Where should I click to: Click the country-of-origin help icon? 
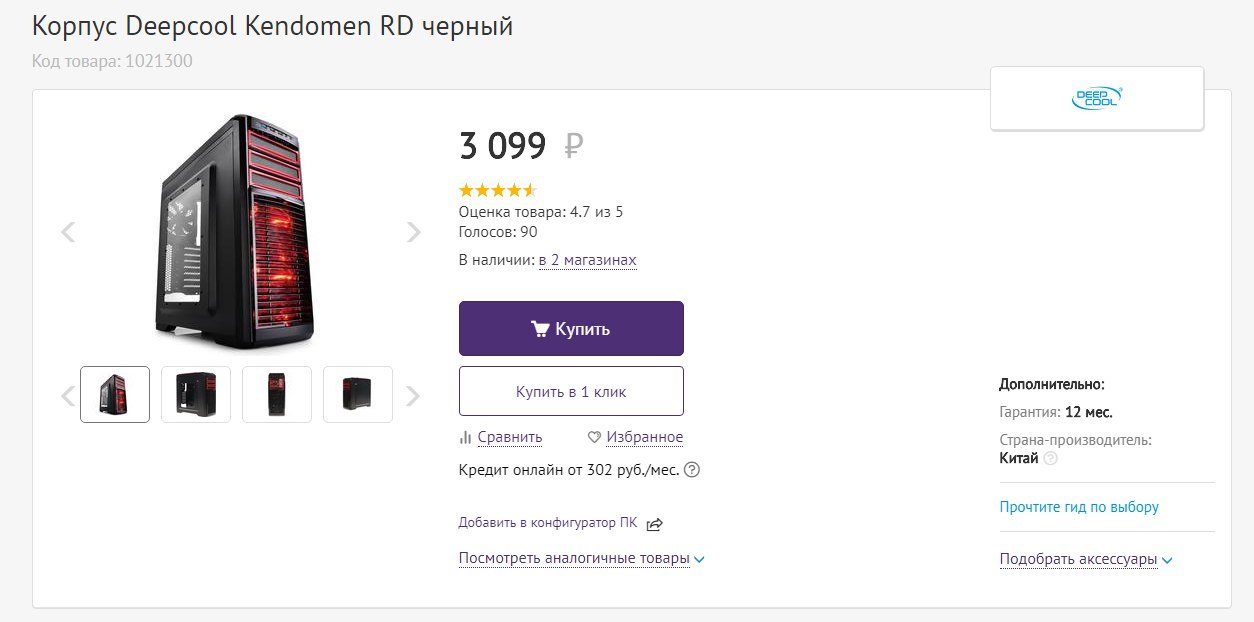[x=1050, y=459]
